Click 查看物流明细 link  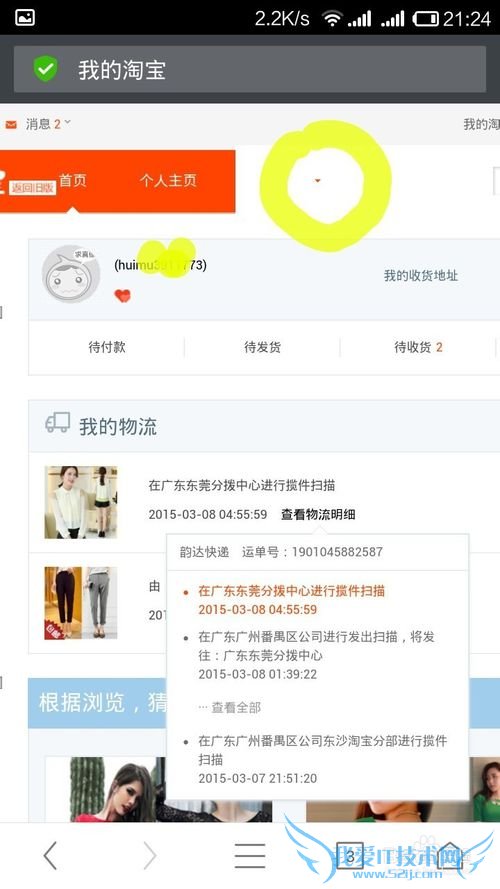[x=318, y=514]
